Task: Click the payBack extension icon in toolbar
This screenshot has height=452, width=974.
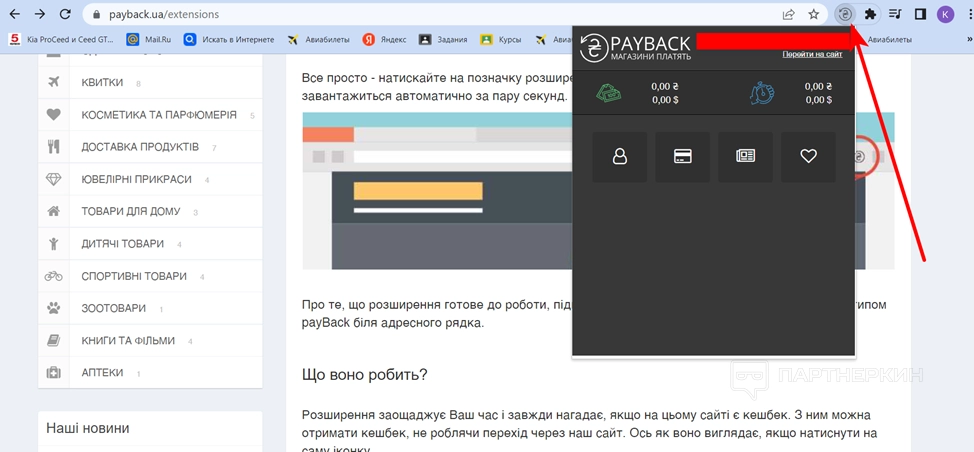Action: point(845,14)
